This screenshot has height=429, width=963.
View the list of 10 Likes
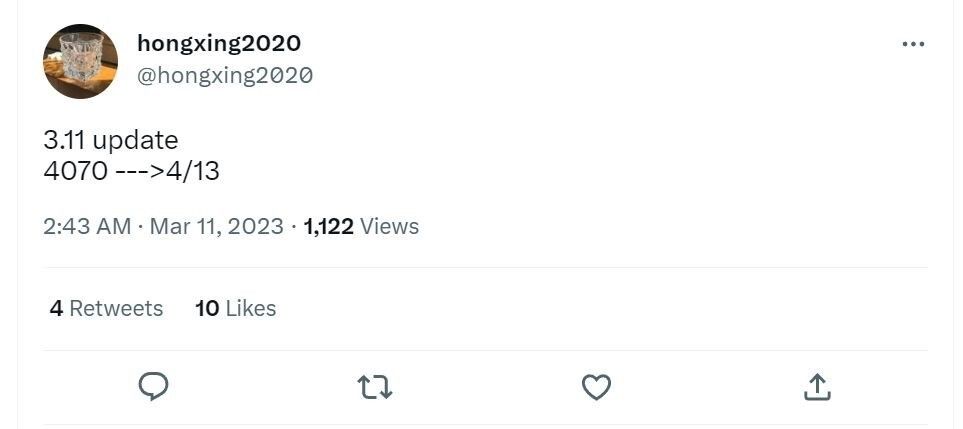click(x=235, y=308)
